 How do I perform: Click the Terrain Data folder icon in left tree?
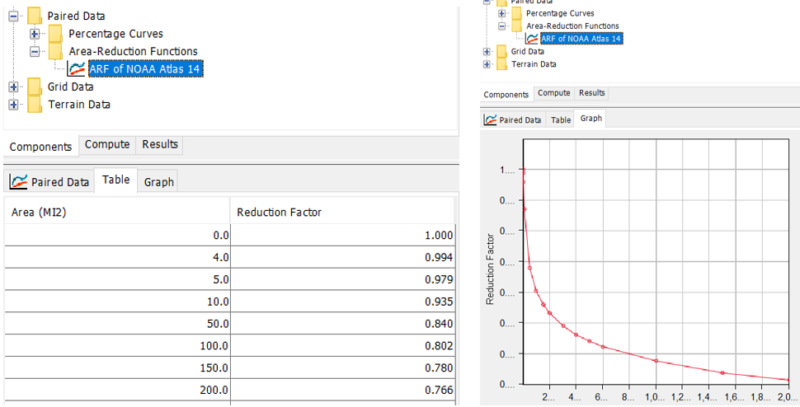[34, 104]
